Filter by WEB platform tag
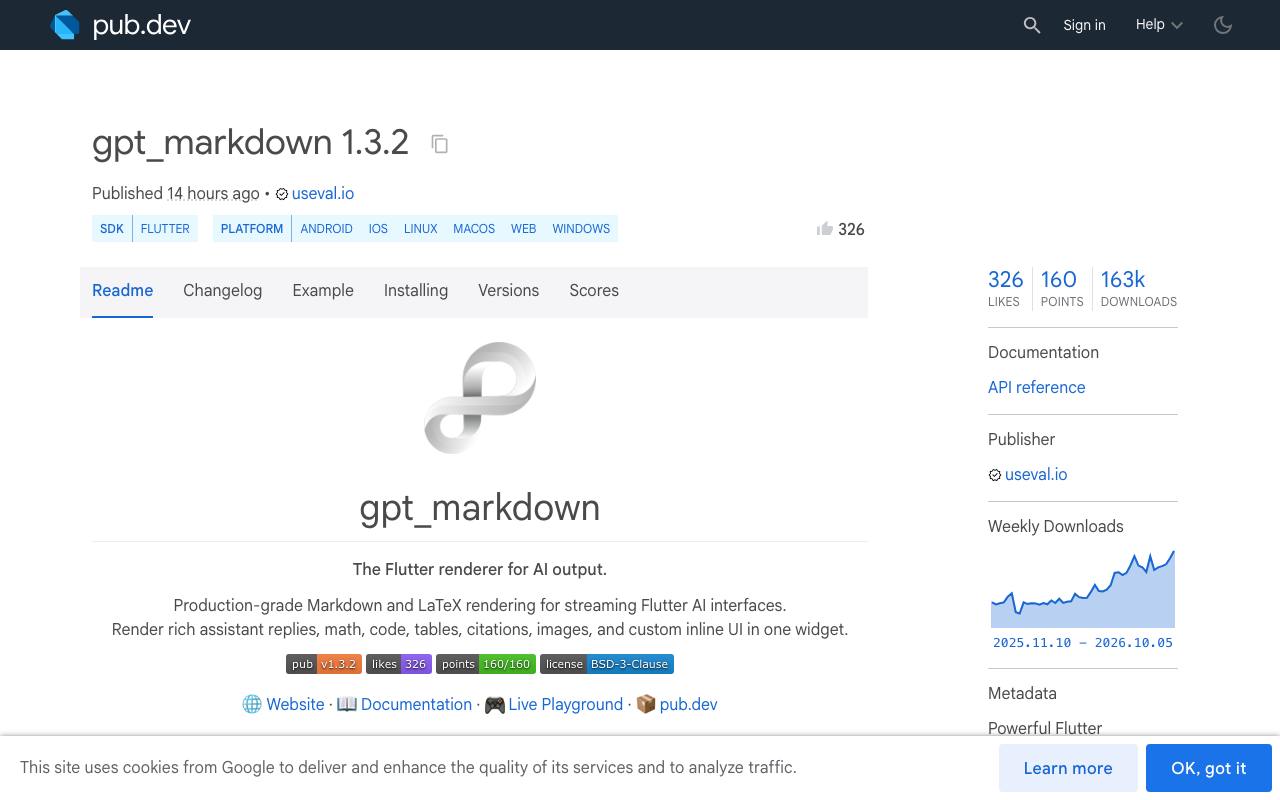 524,229
